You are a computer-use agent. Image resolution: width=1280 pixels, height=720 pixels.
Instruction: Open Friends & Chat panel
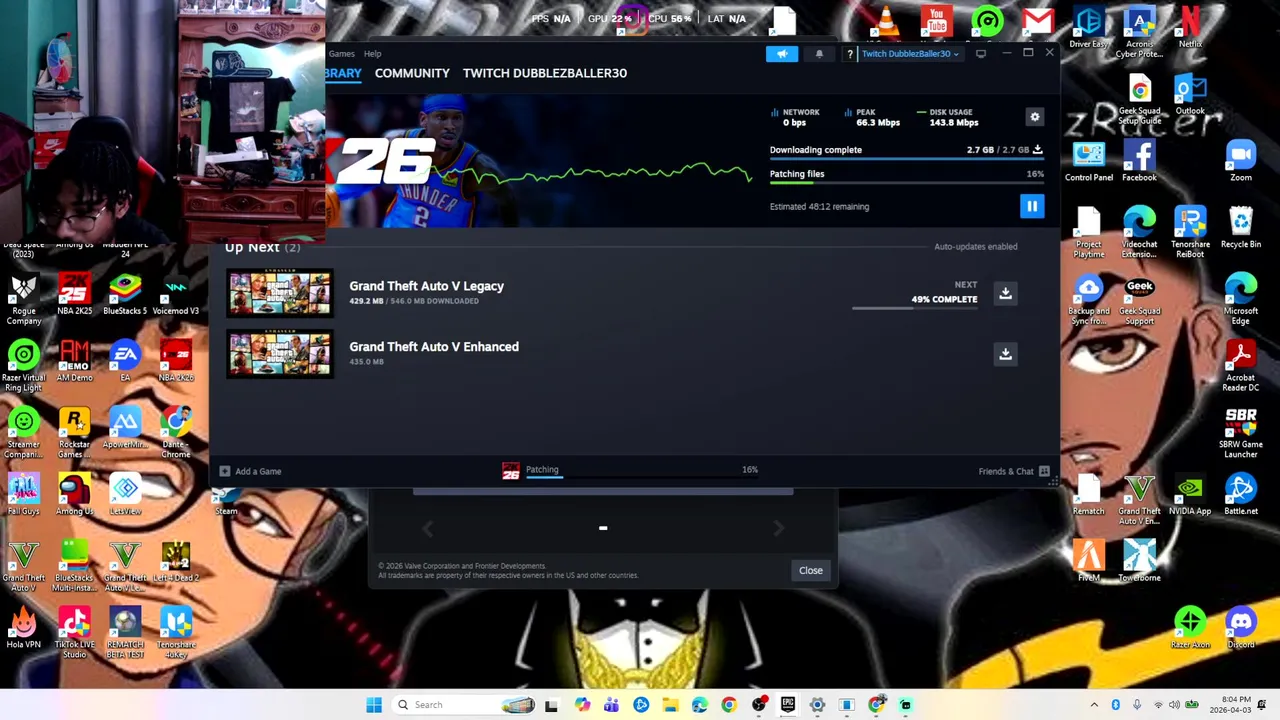click(1014, 471)
